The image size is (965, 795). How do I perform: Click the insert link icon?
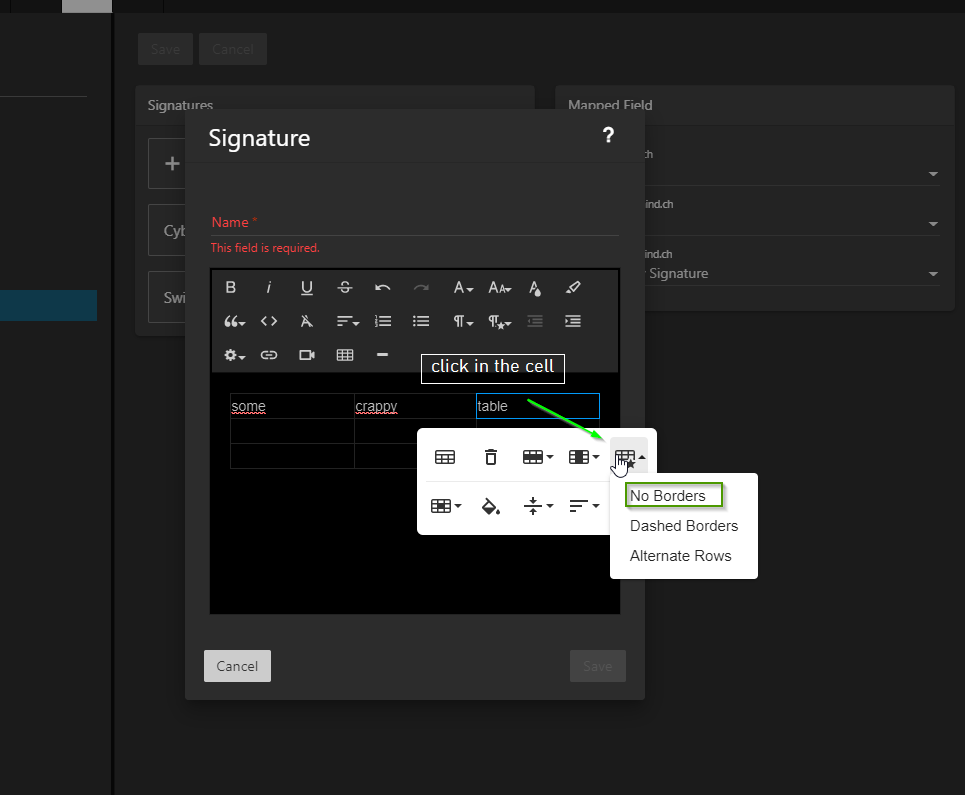tap(269, 355)
